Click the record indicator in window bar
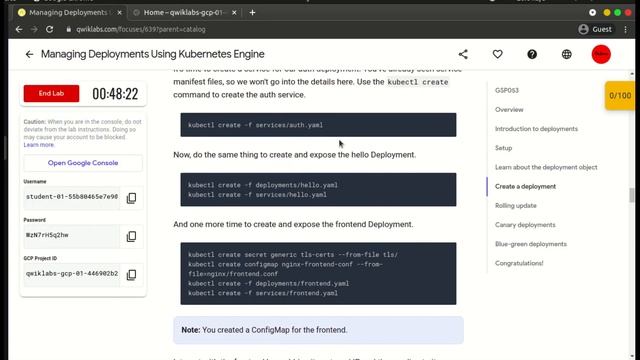Image resolution: width=640 pixels, height=360 pixels. 593,13
